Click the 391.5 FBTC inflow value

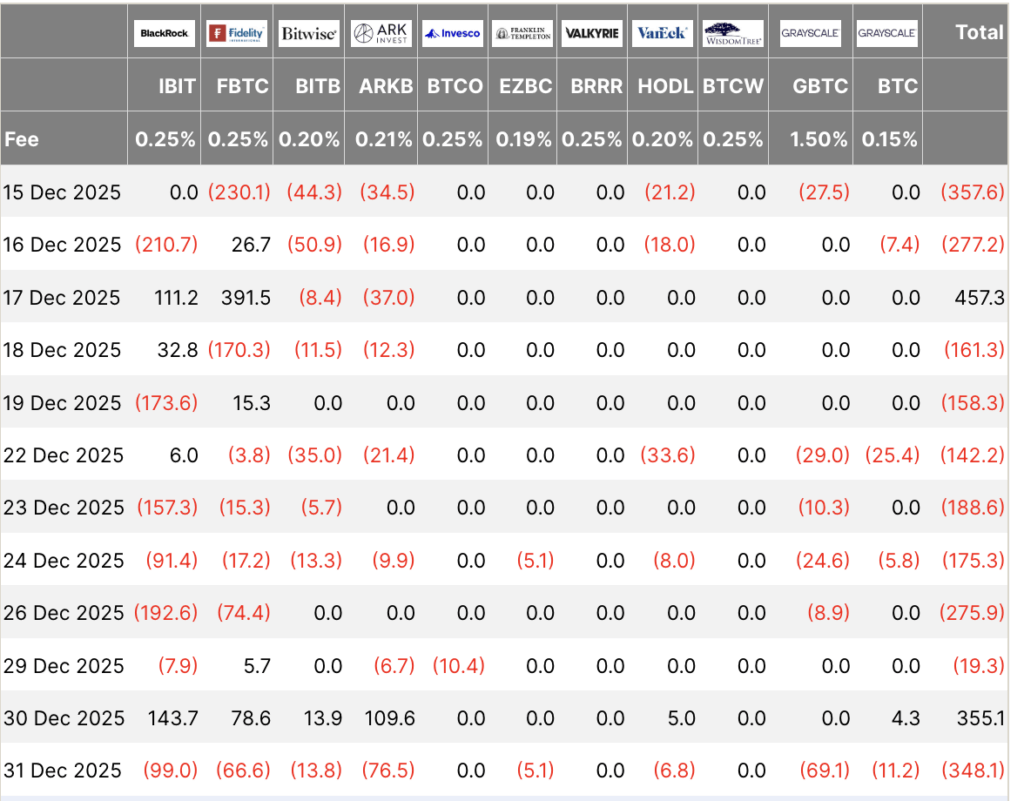pos(243,297)
